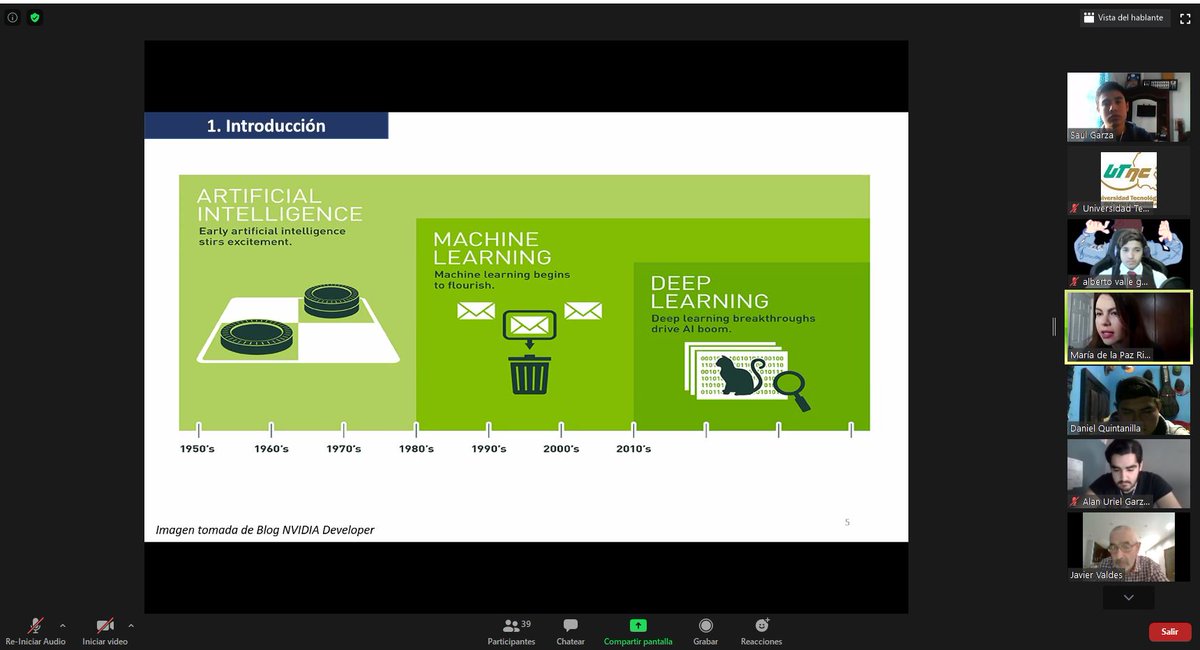The width and height of the screenshot is (1200, 650).
Task: Expand audio options arrow beside microphone
Action: coord(63,625)
